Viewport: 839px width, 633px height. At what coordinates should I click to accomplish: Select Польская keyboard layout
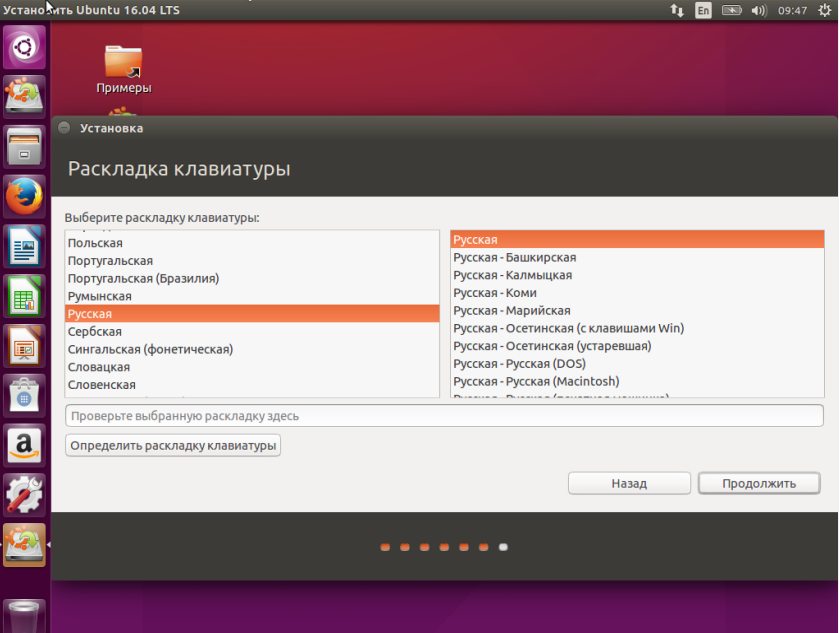click(x=252, y=243)
